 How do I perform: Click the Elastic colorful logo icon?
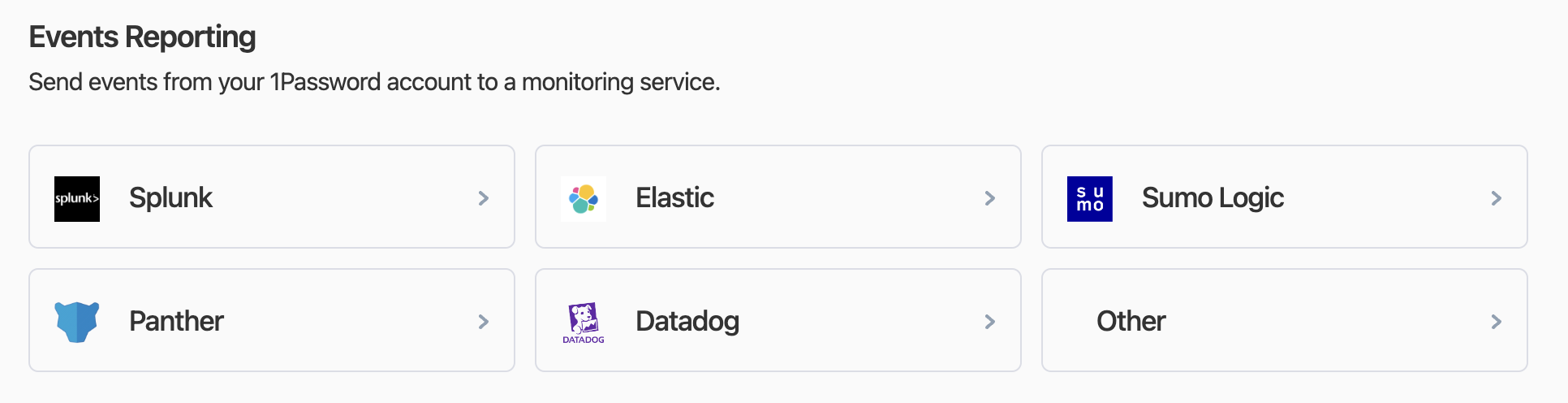point(584,198)
